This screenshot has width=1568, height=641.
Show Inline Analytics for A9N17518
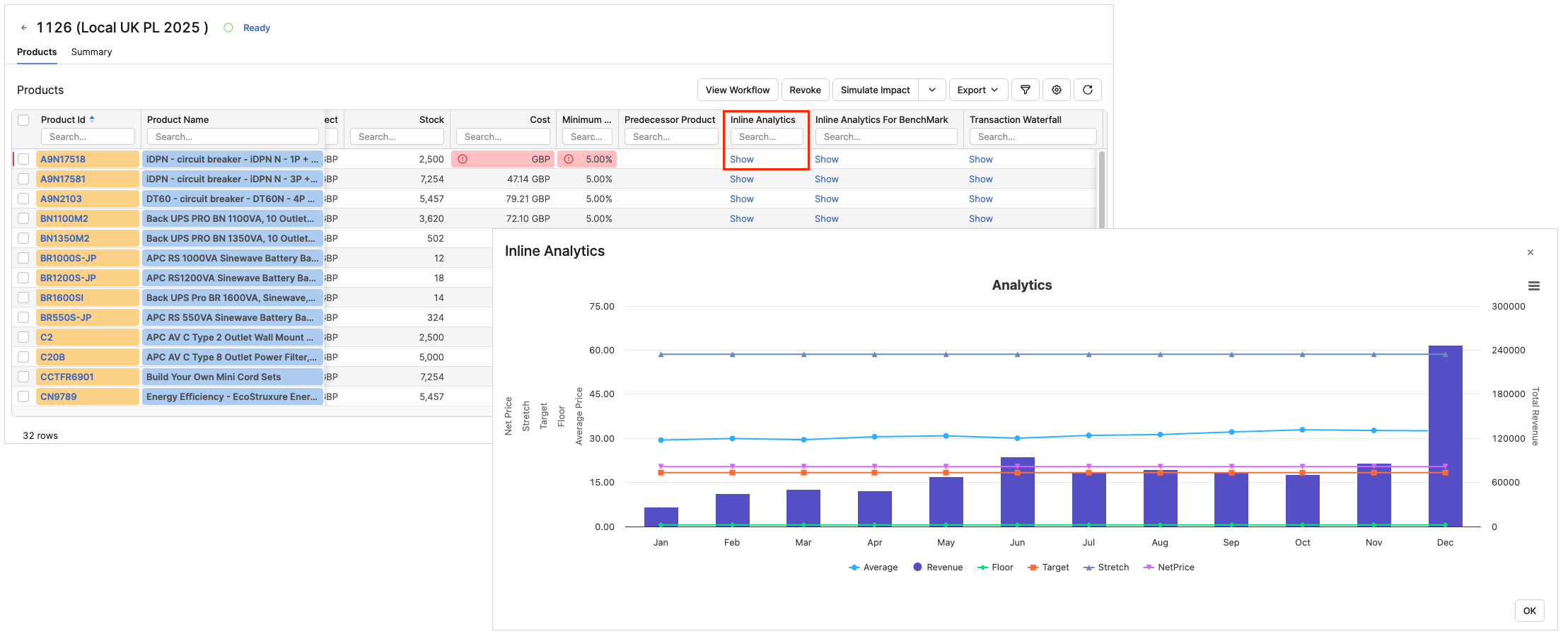coord(741,159)
